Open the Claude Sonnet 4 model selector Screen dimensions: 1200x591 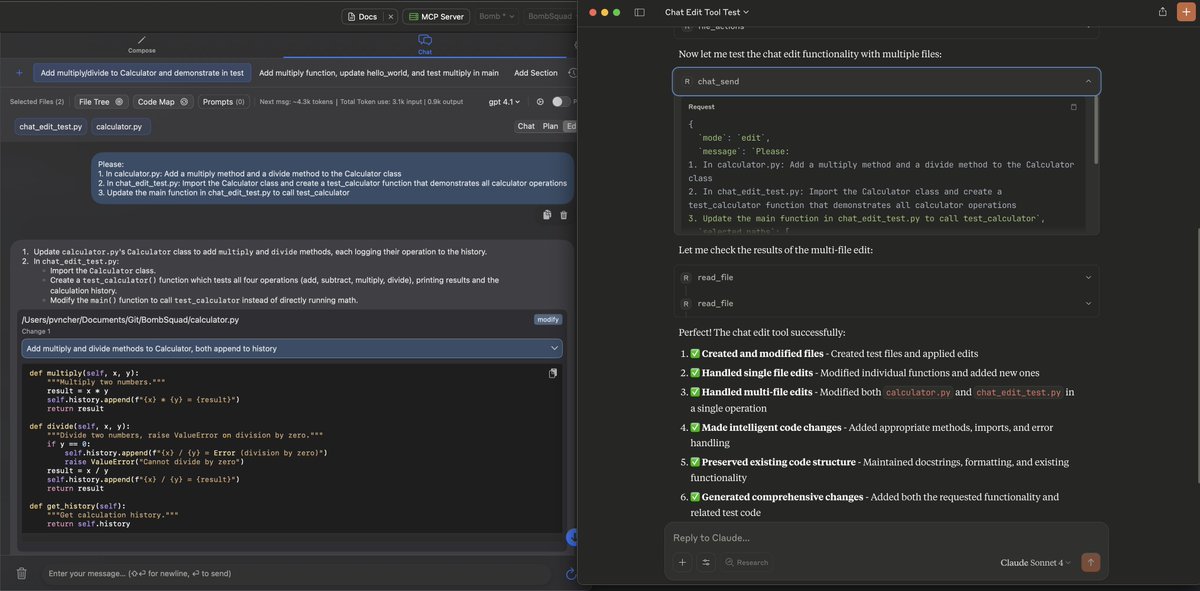1036,562
